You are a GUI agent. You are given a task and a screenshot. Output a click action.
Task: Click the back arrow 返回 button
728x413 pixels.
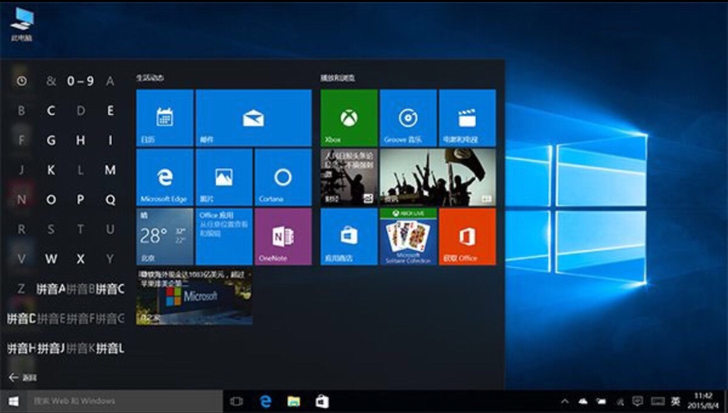click(x=22, y=377)
